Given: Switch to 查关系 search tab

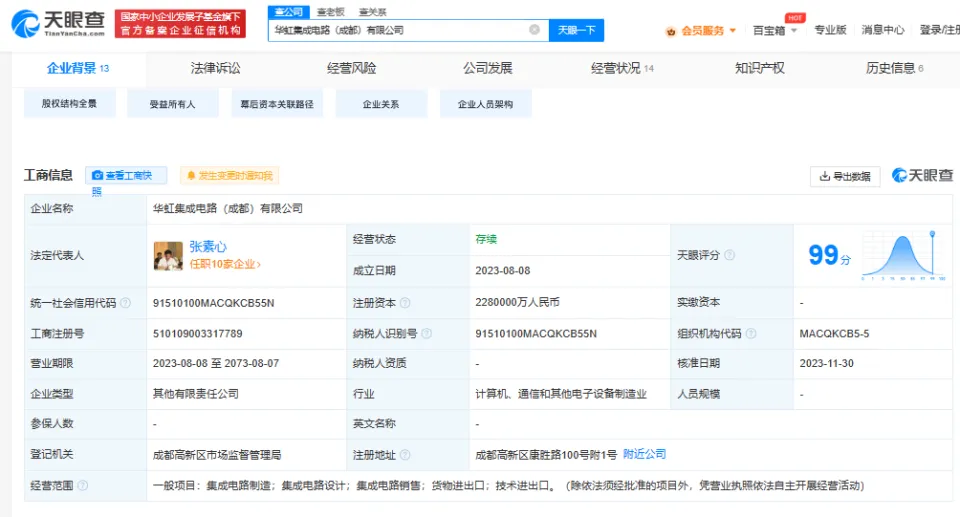Looking at the screenshot, I should pos(372,12).
